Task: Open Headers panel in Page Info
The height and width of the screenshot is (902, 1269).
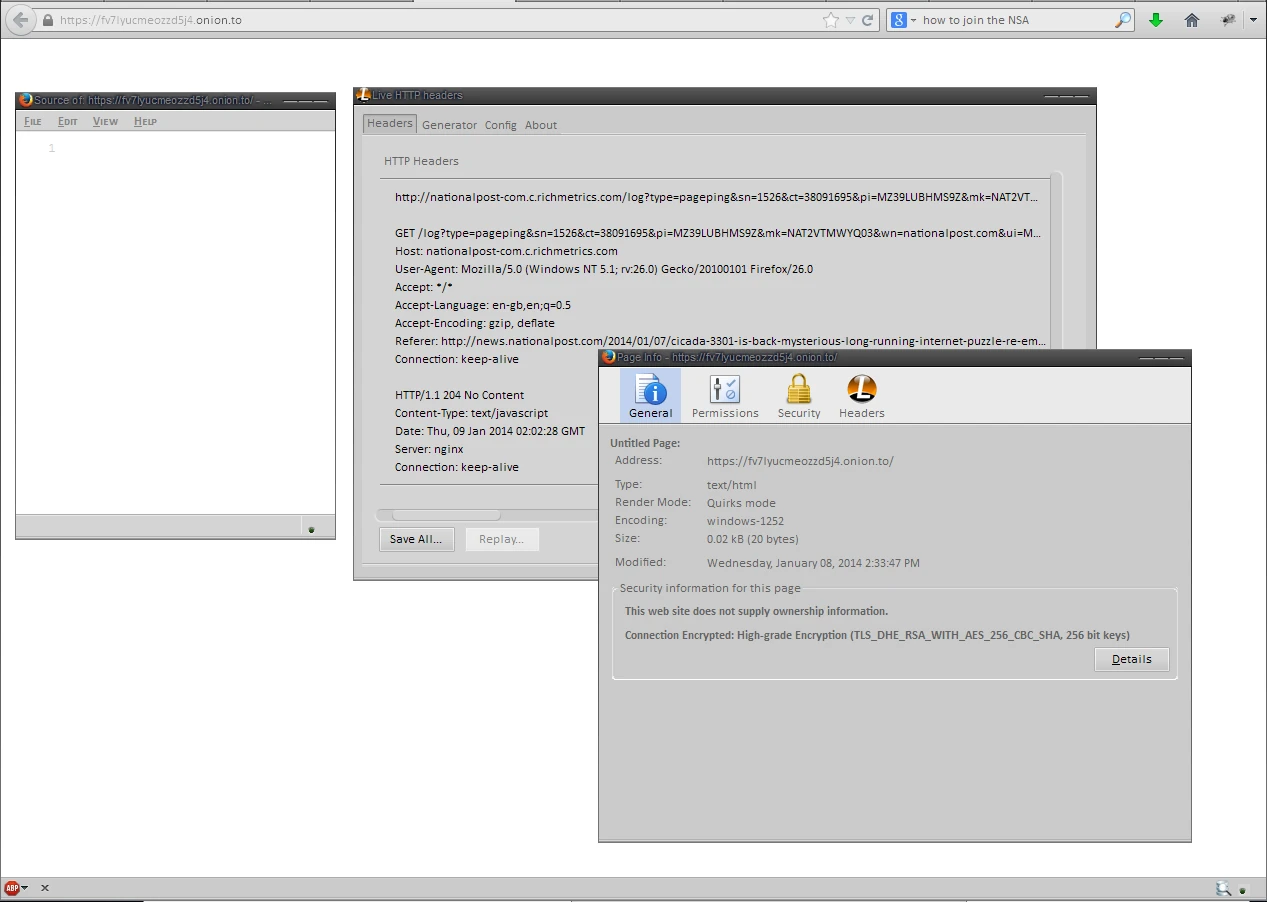Action: click(x=862, y=395)
